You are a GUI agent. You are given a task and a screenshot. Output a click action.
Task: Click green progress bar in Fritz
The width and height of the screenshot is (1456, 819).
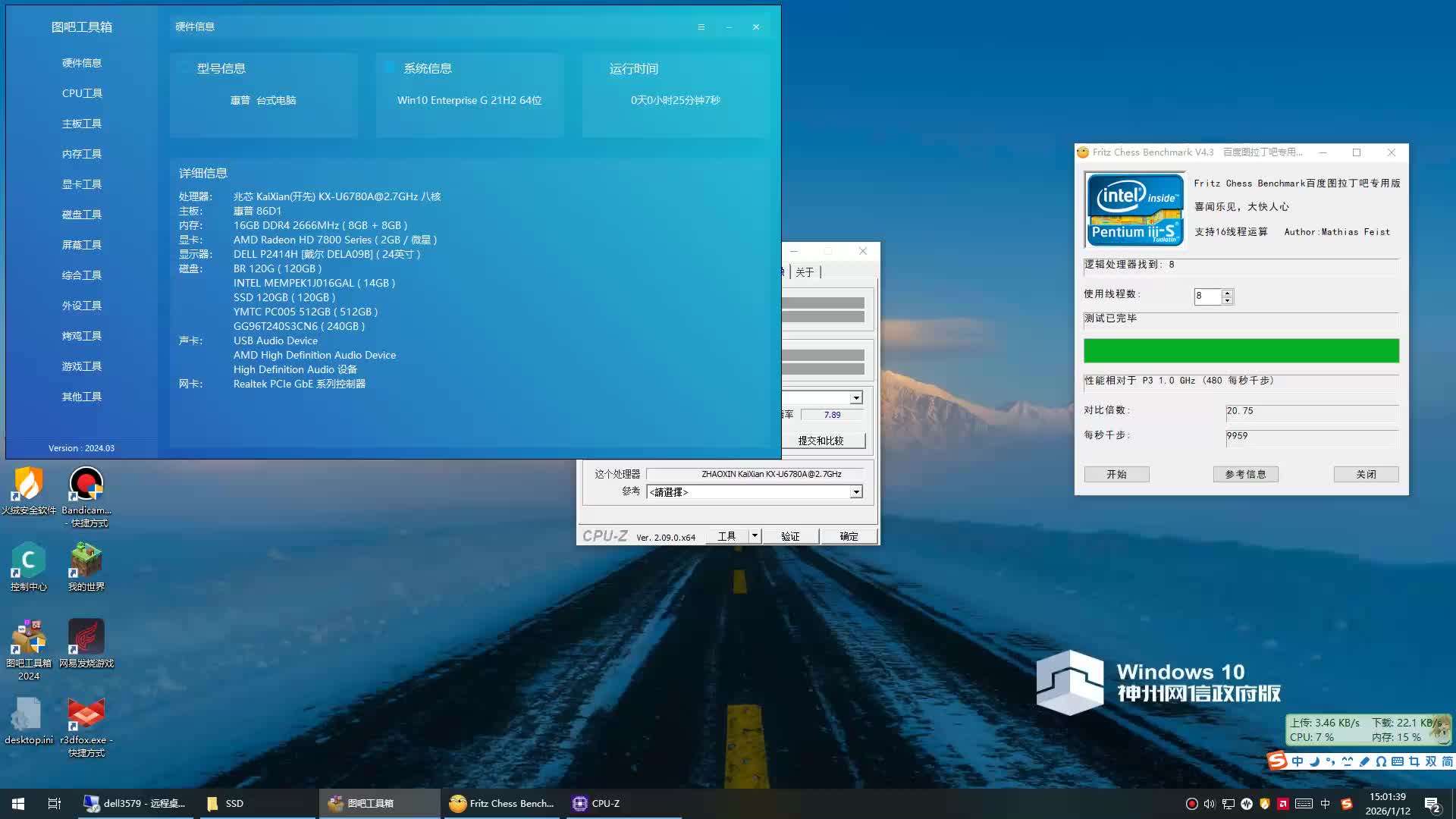coord(1241,350)
